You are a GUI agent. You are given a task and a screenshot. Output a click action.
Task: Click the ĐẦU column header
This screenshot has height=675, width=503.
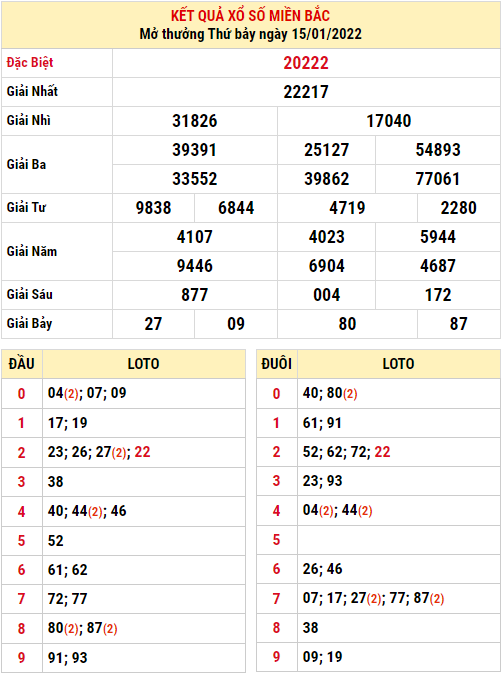tap(22, 364)
